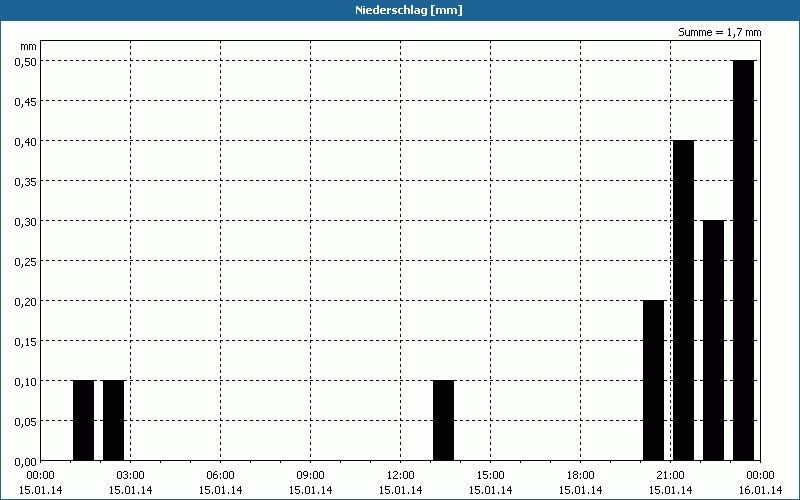Image resolution: width=800 pixels, height=500 pixels.
Task: Click the 15:00 time axis label
Action: tap(490, 476)
